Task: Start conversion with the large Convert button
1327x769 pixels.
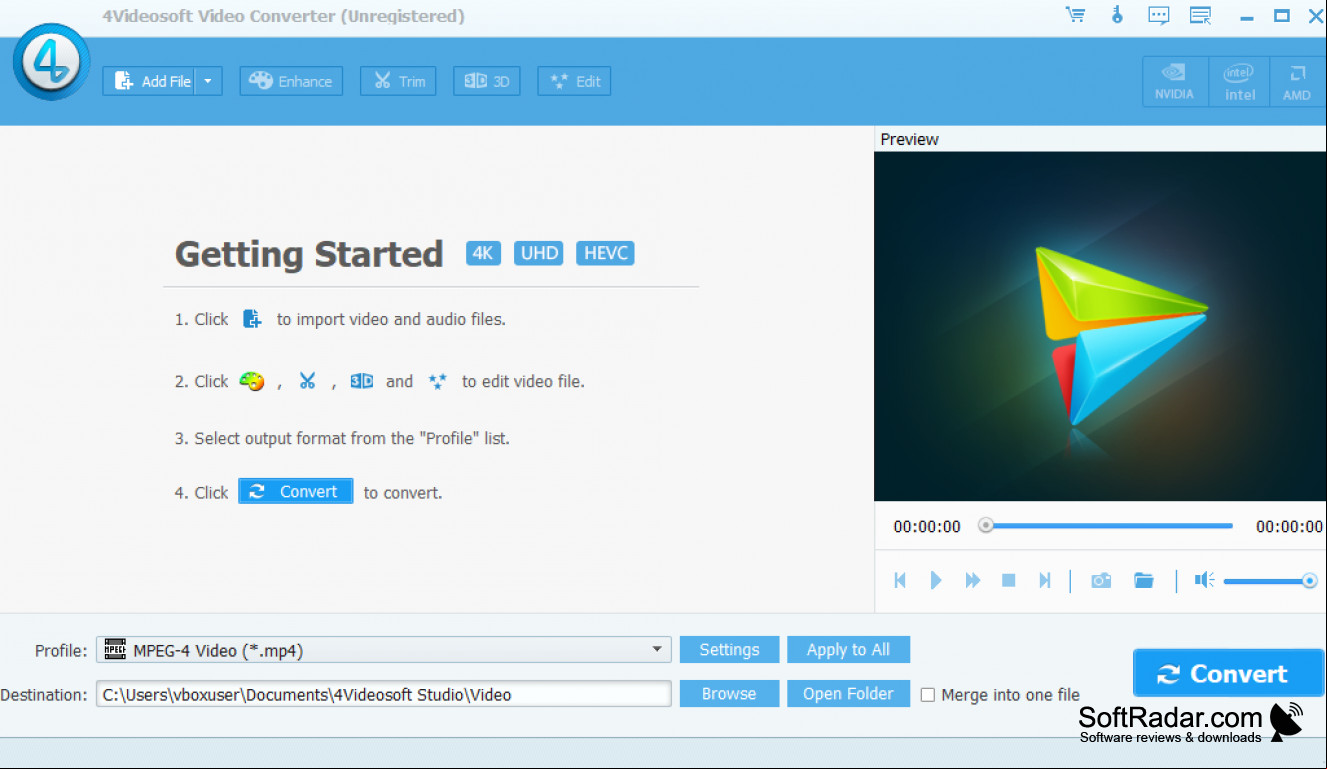Action: (1228, 673)
